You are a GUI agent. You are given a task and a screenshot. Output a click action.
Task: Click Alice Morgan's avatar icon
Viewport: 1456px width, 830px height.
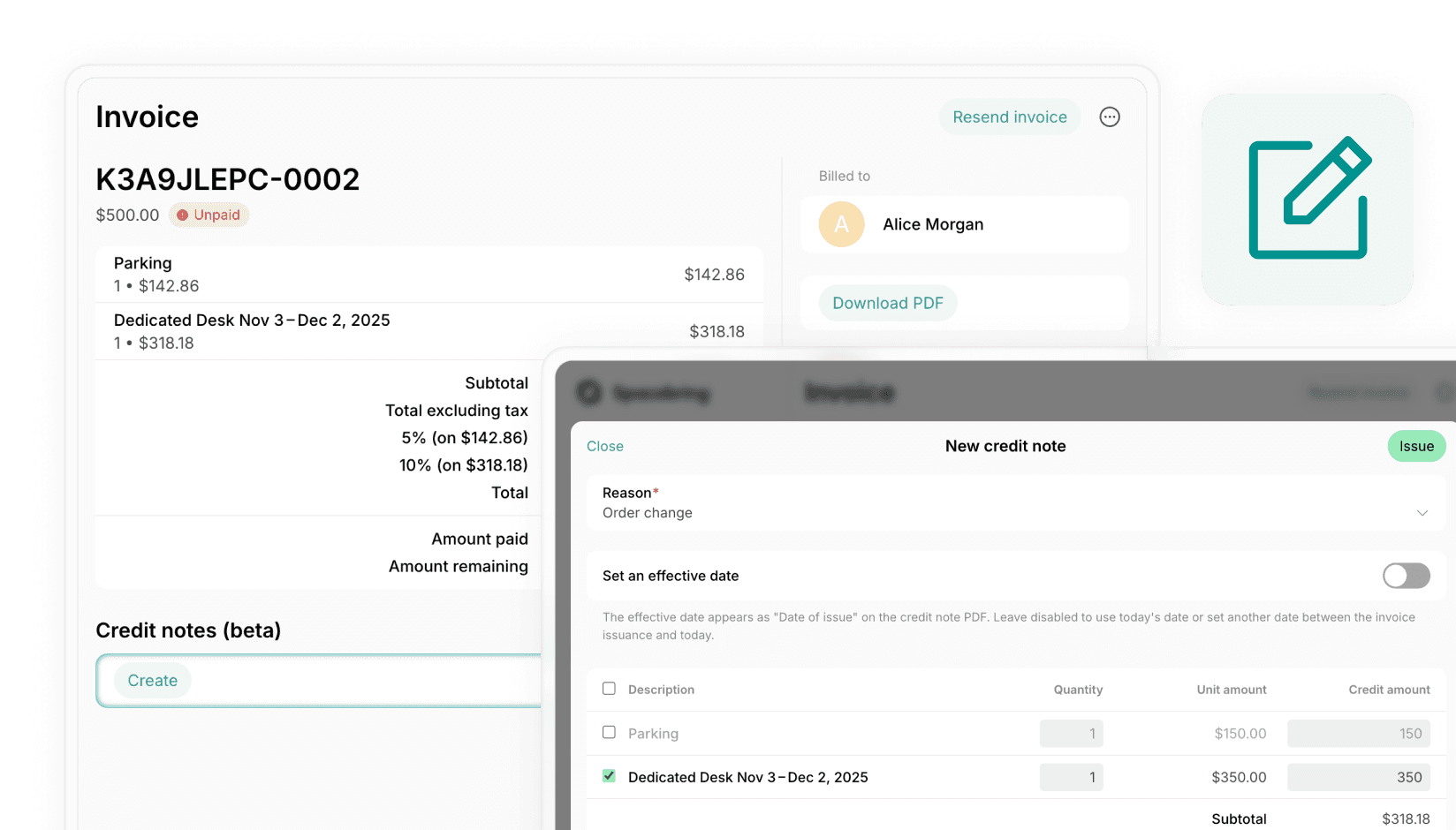840,224
